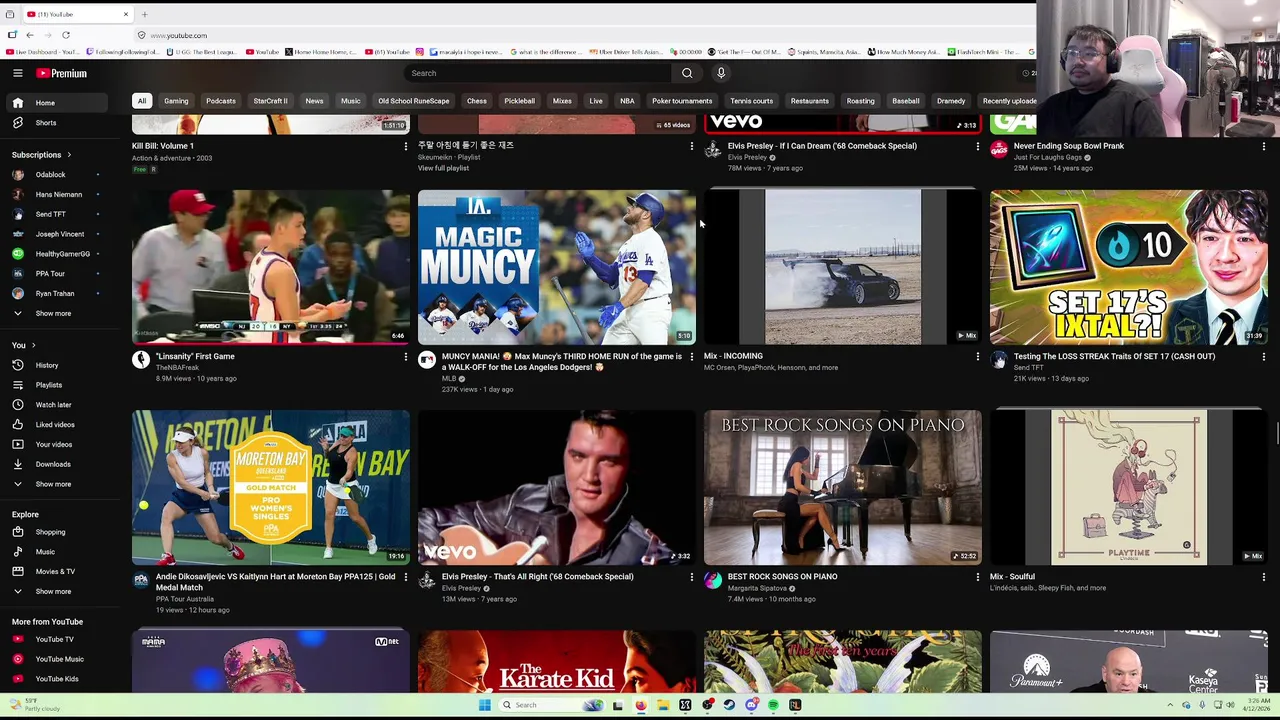Viewport: 1280px width, 720px height.
Task: Select the All filter chip
Action: (142, 101)
